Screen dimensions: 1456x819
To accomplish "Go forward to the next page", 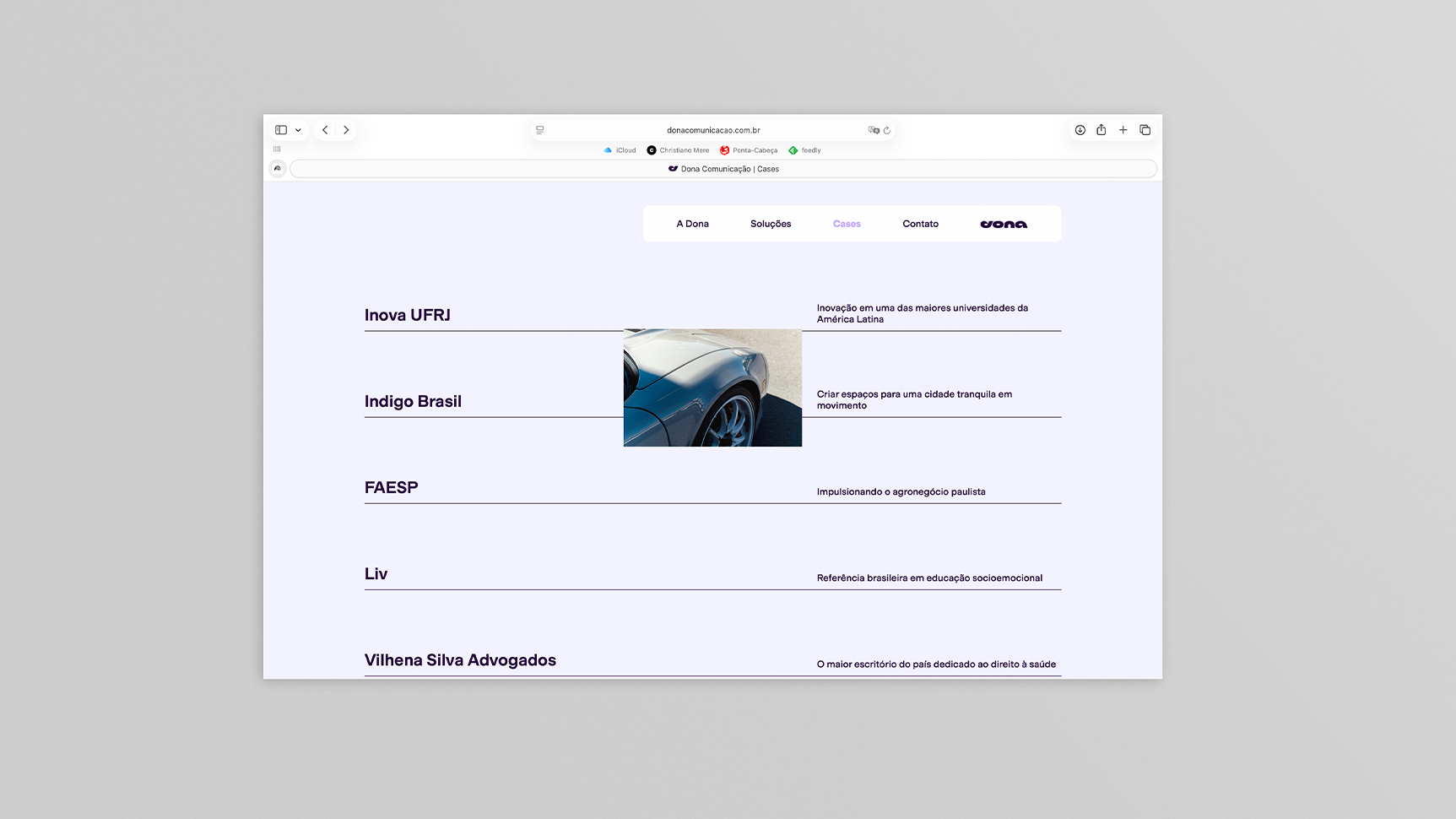I will coord(346,130).
